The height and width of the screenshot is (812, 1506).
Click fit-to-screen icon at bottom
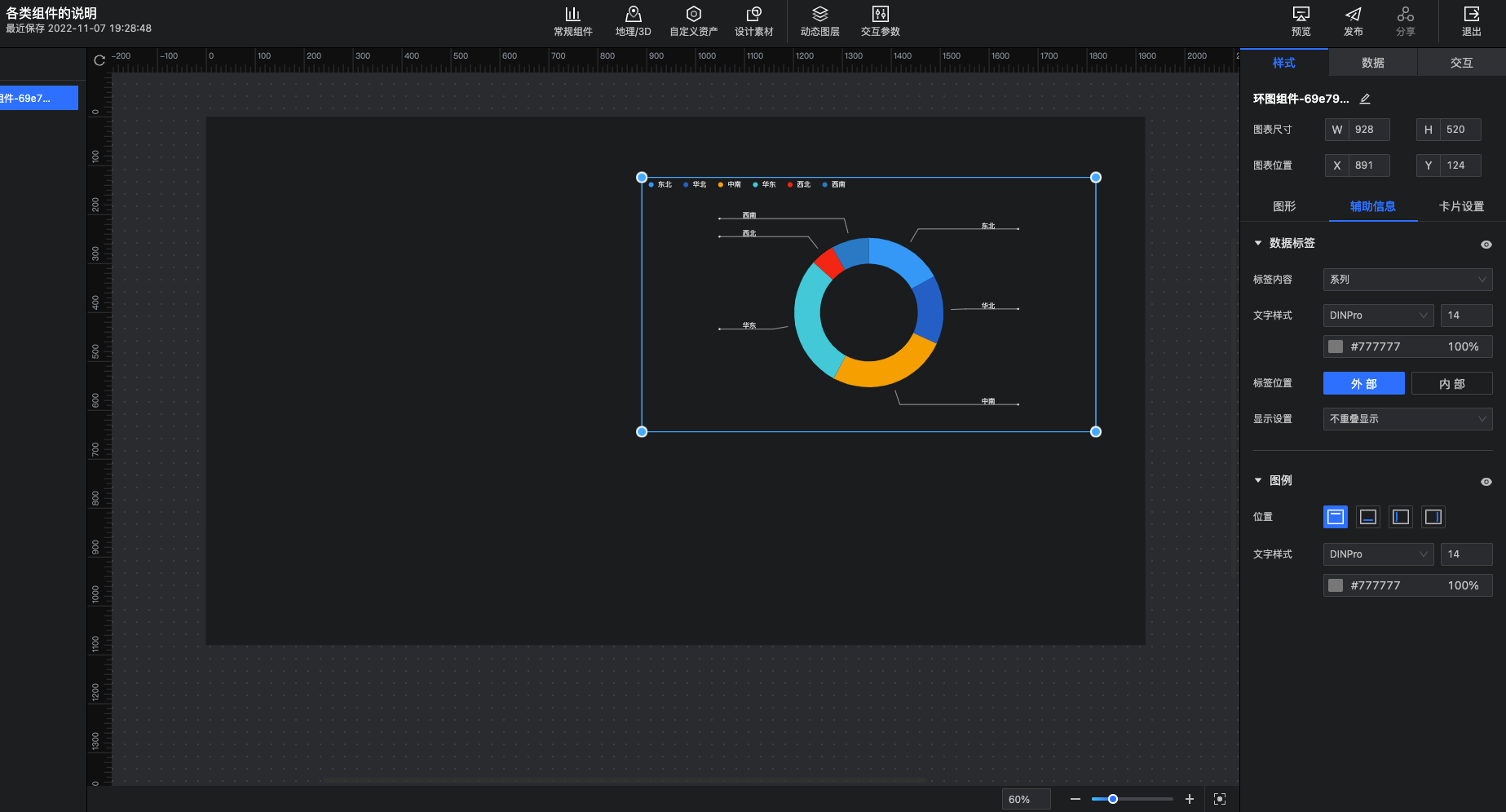pyautogui.click(x=1220, y=799)
